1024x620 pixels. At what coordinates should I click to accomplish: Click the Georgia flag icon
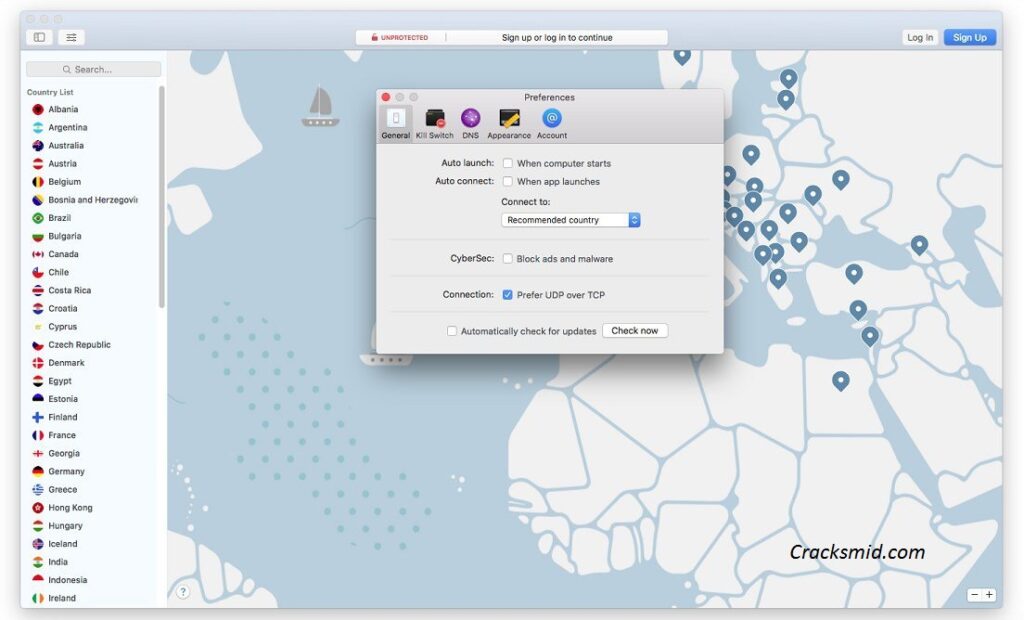pyautogui.click(x=38, y=453)
